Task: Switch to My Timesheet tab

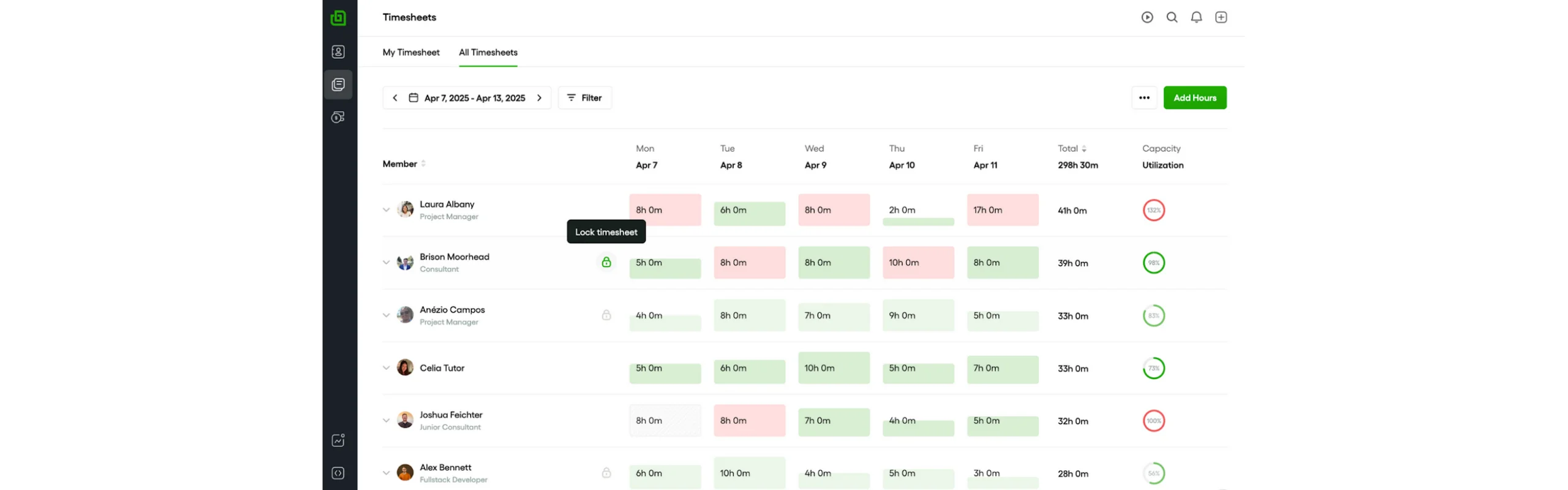Action: (410, 53)
